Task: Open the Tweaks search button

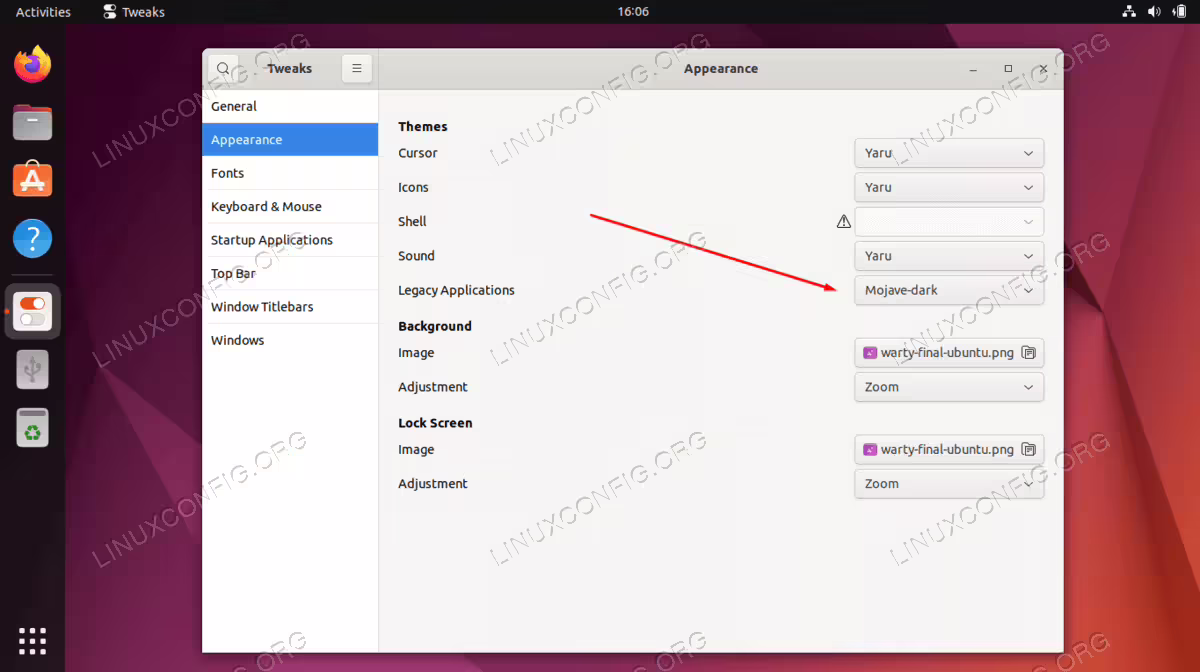Action: click(223, 69)
